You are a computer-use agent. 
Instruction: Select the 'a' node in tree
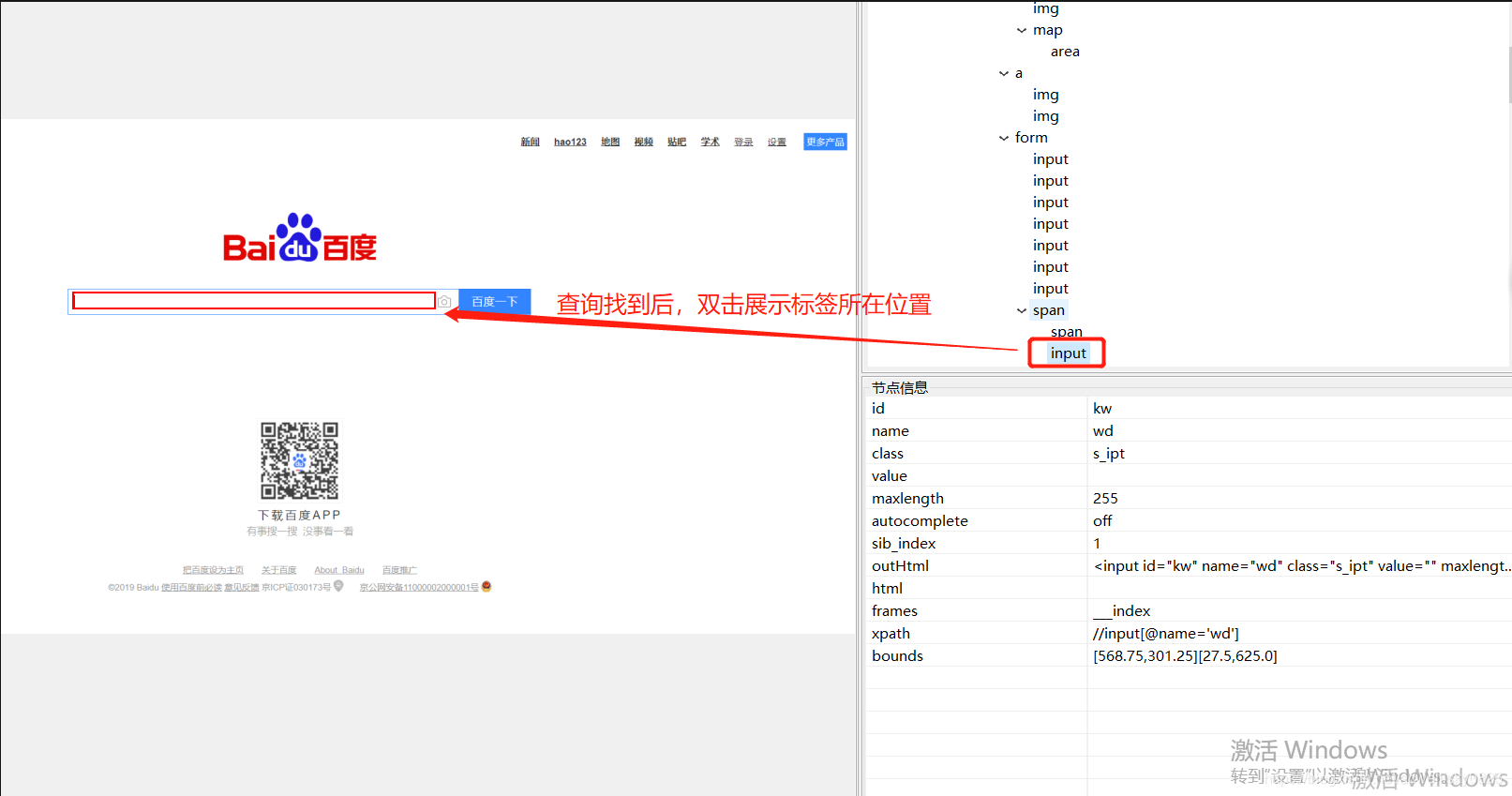1019,73
